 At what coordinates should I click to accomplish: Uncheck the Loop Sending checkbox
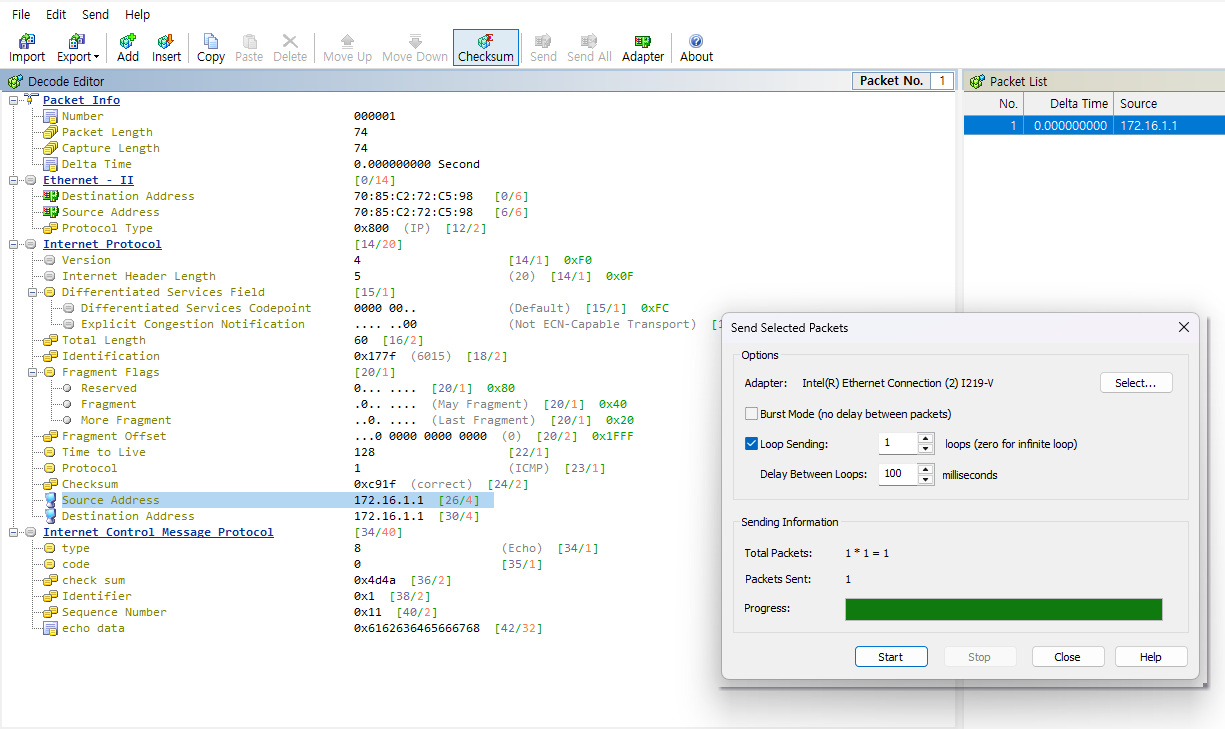pyautogui.click(x=752, y=444)
